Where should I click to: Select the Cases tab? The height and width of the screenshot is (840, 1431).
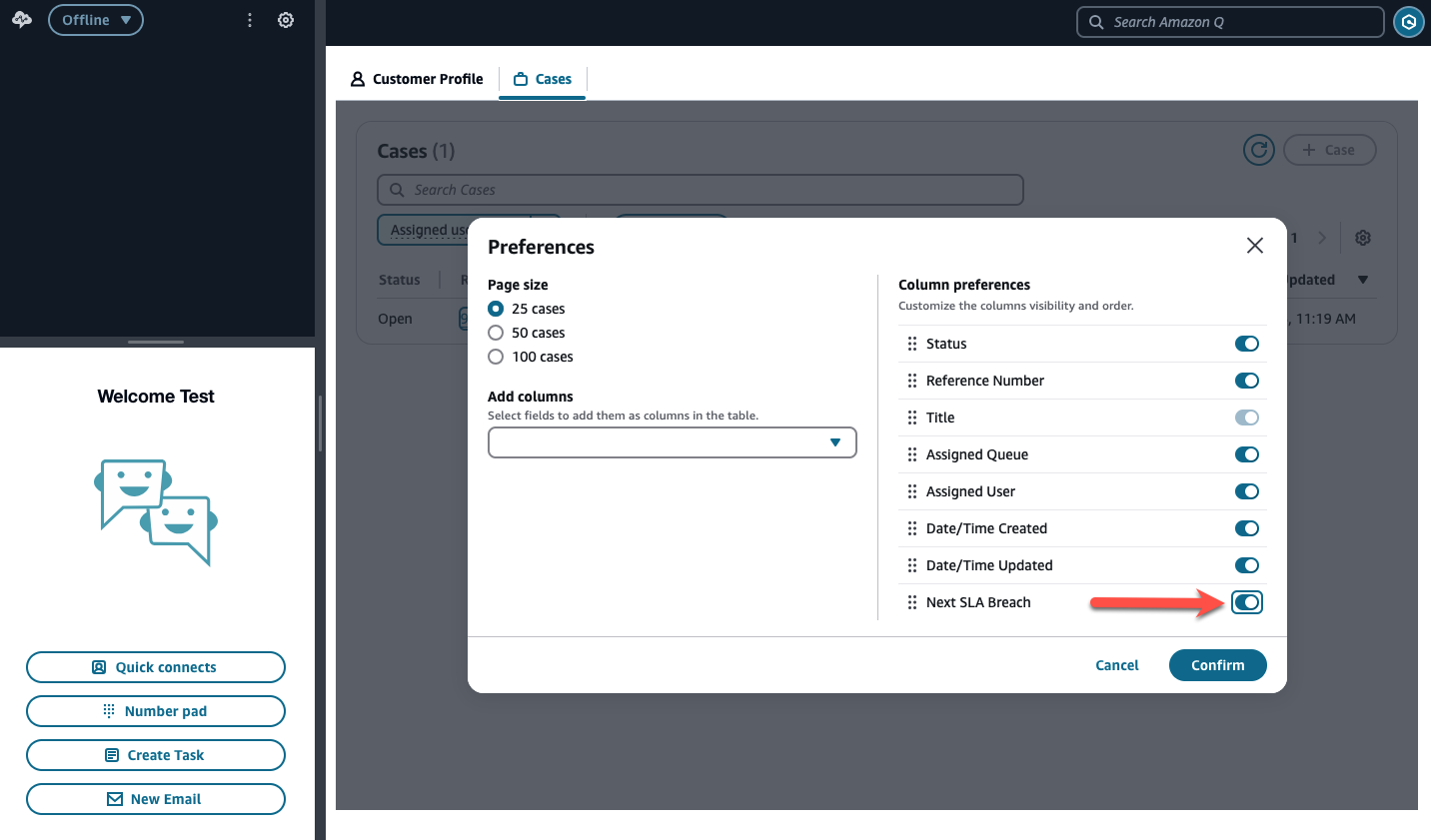coord(543,79)
